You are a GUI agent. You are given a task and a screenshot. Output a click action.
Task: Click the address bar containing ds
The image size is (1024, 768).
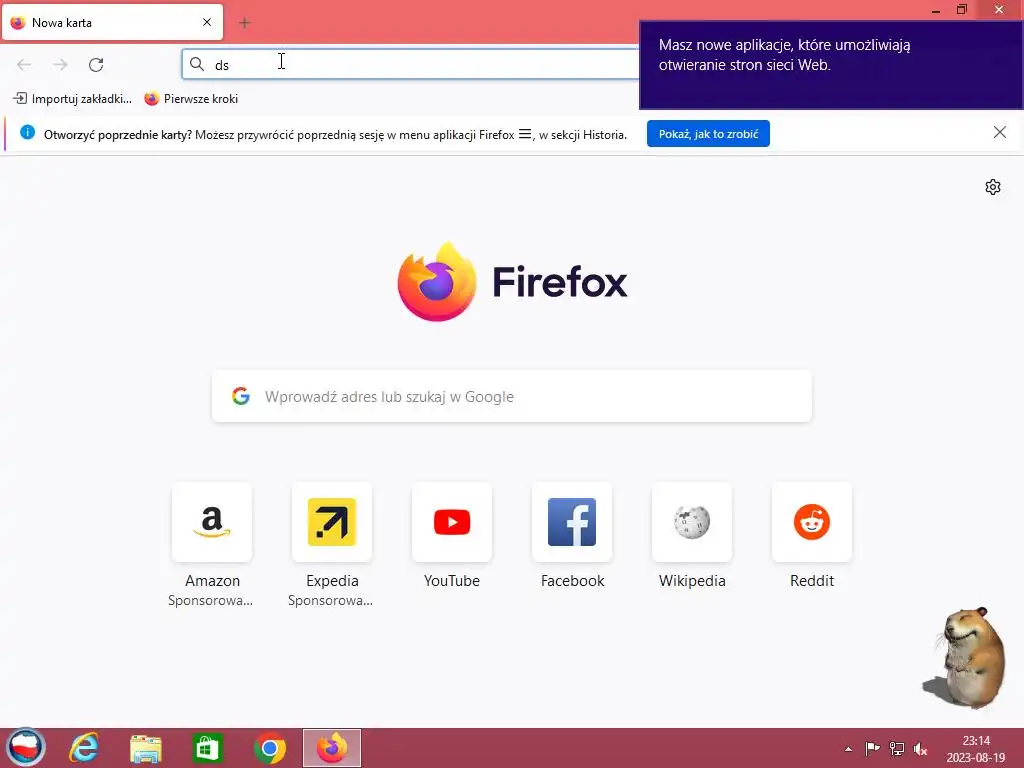click(410, 65)
